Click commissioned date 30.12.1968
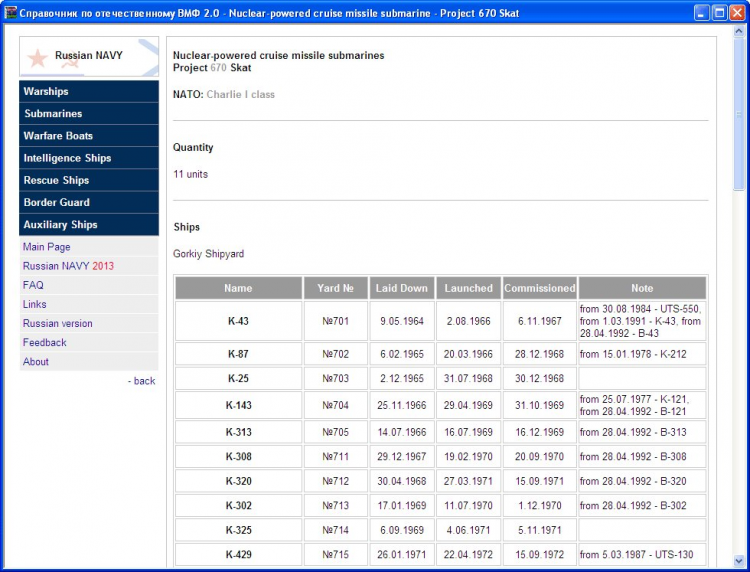 [x=540, y=378]
